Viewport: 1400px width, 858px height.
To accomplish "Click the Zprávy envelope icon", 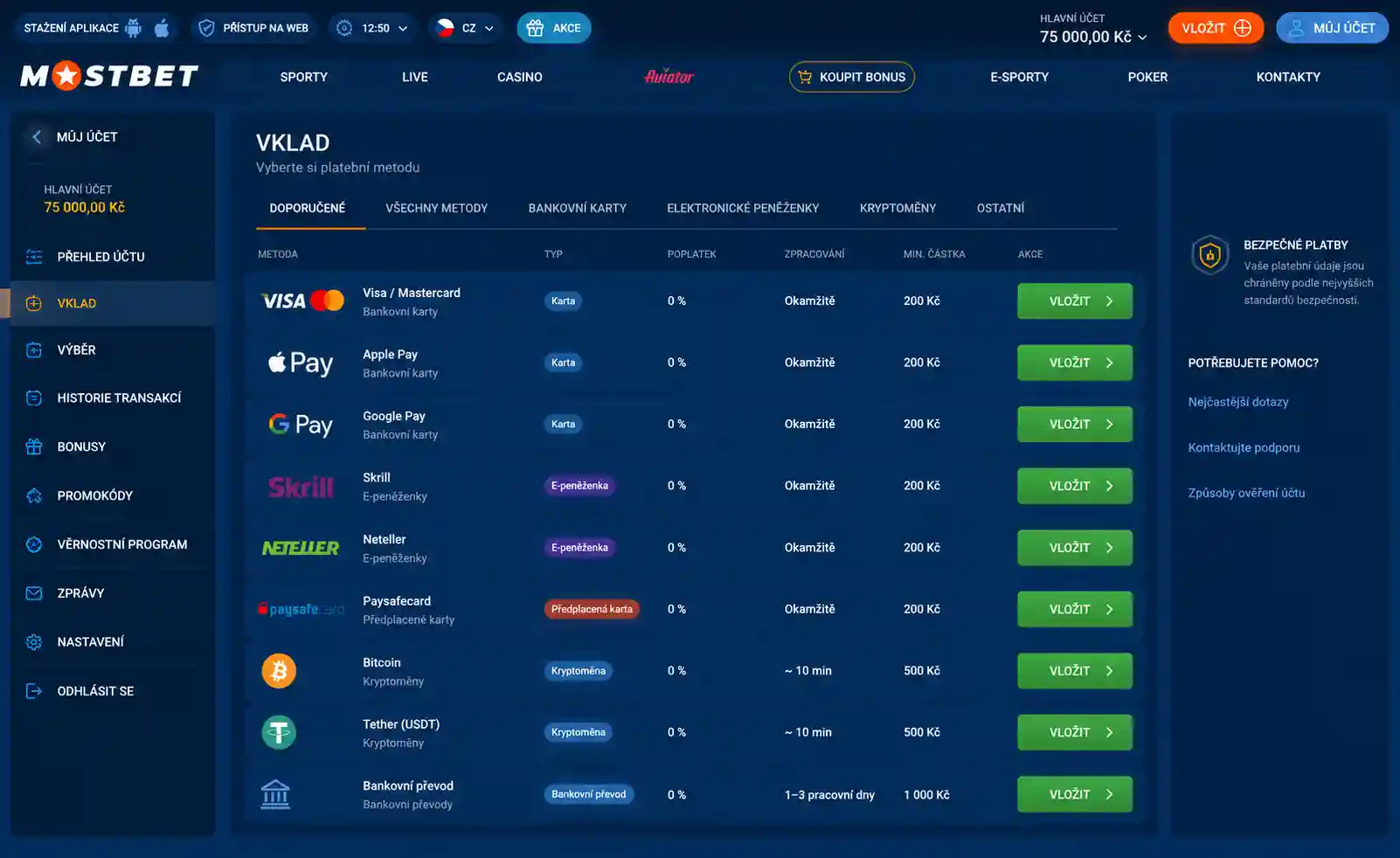I will (34, 594).
